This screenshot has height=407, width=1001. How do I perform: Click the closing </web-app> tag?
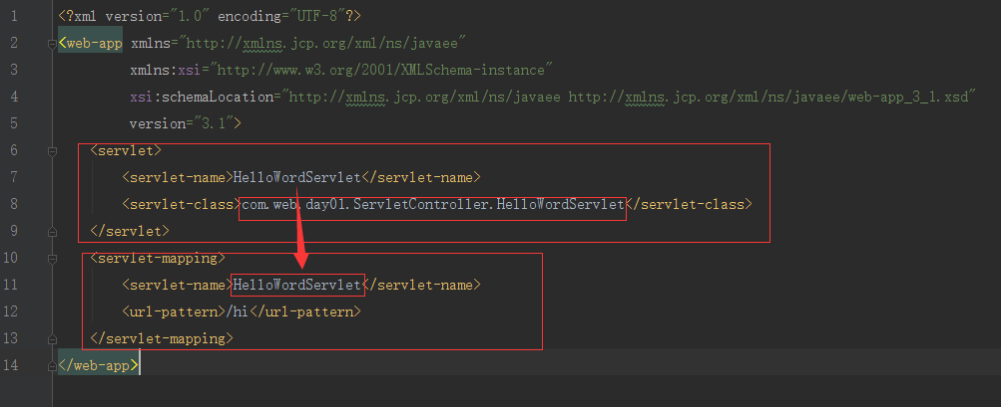coord(98,366)
